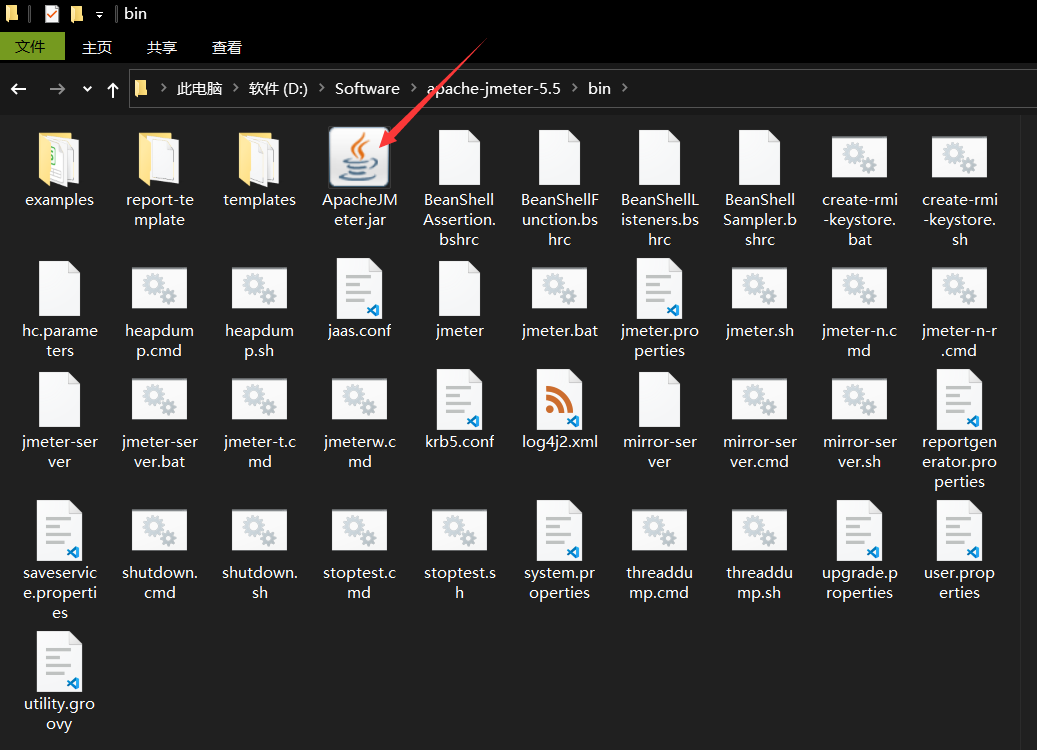Expand the chevron after 软件 (D:)
This screenshot has height=750, width=1037.
pos(321,88)
